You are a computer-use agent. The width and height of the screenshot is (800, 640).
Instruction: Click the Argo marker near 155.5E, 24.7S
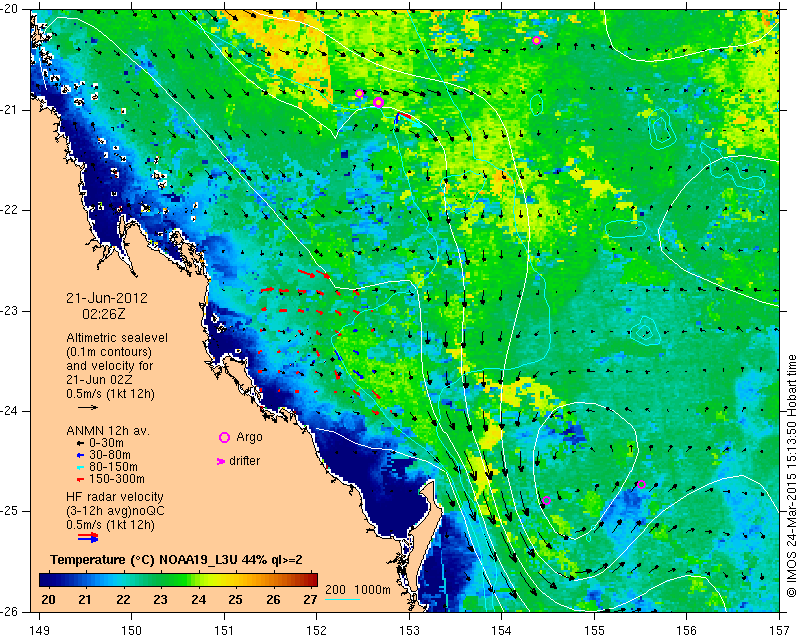tap(641, 484)
